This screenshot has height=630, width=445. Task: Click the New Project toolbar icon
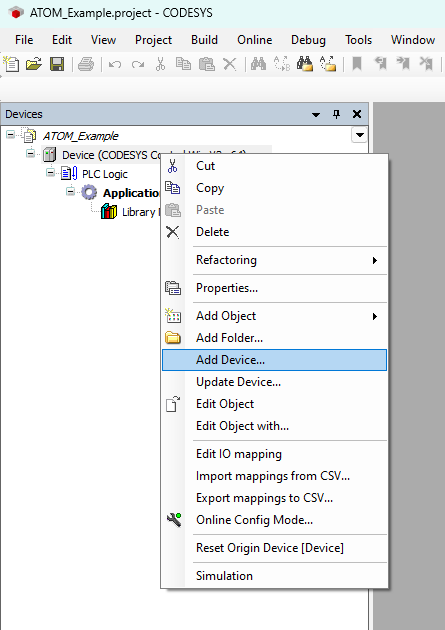pyautogui.click(x=11, y=64)
